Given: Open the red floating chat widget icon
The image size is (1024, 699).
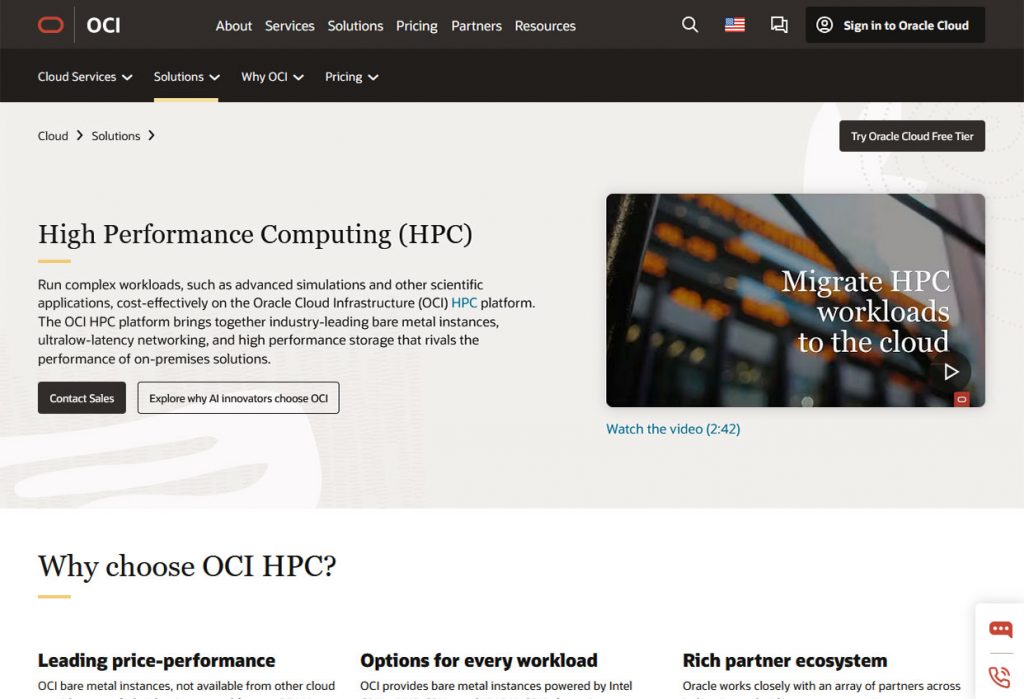Looking at the screenshot, I should click(1000, 629).
